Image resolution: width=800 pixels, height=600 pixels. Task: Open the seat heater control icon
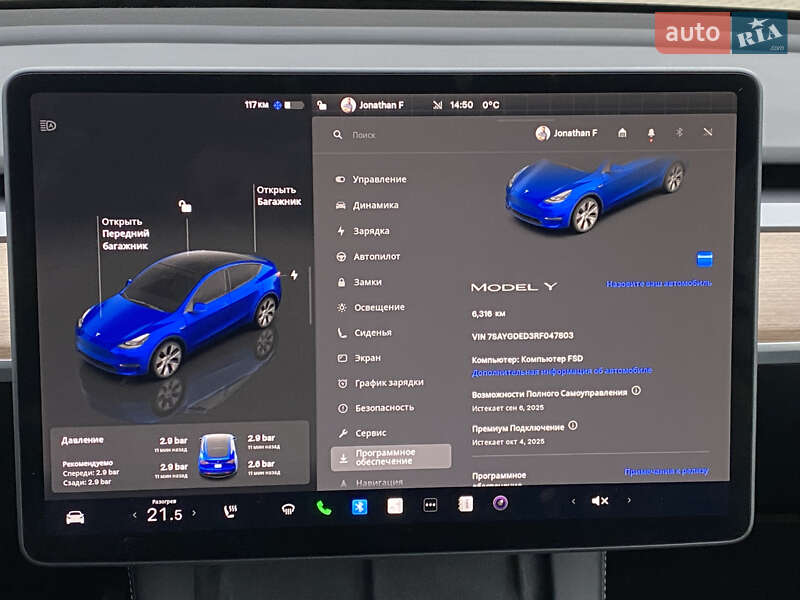coord(231,510)
